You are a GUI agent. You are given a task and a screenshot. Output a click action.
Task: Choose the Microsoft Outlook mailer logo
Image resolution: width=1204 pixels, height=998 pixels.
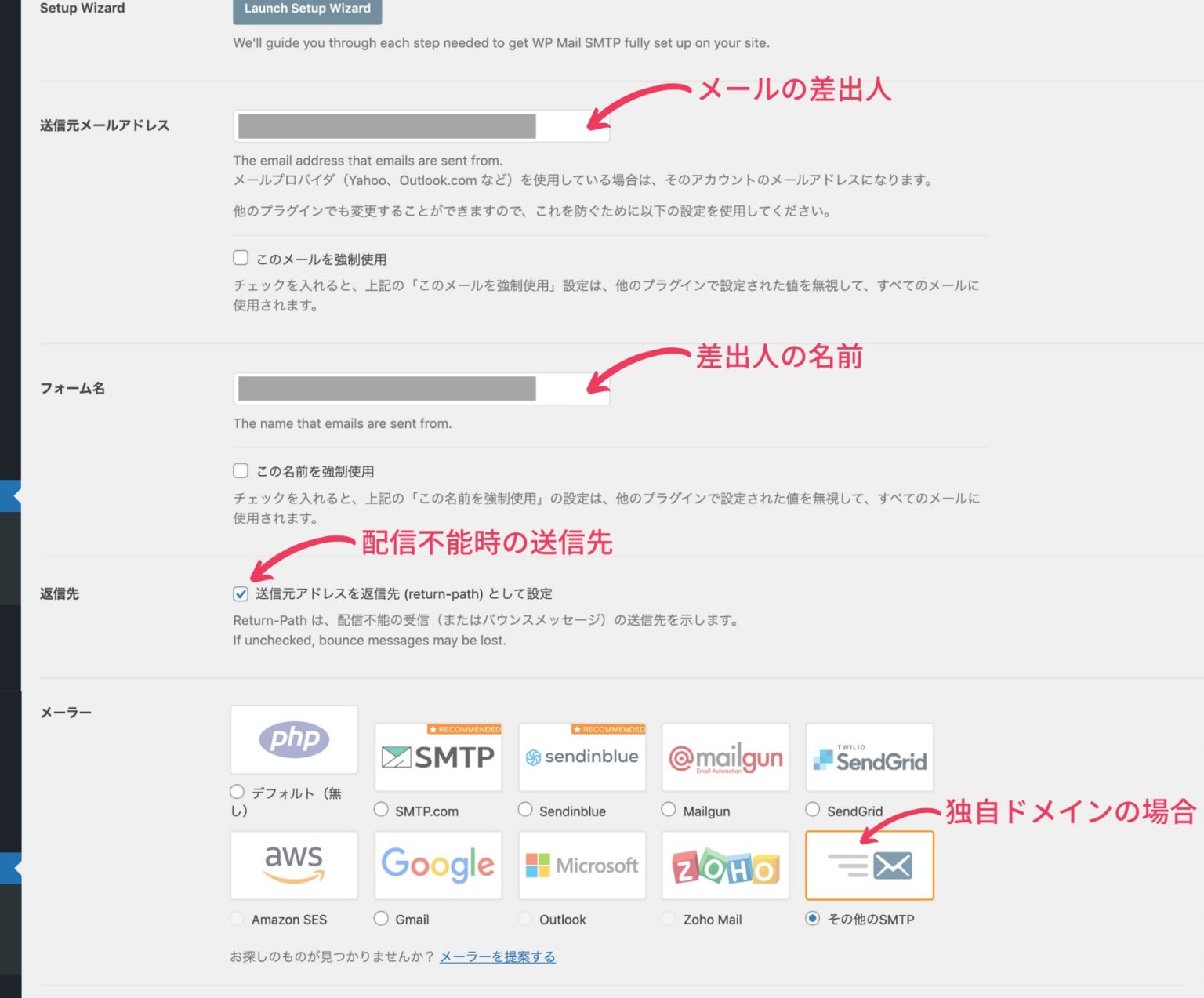point(582,865)
